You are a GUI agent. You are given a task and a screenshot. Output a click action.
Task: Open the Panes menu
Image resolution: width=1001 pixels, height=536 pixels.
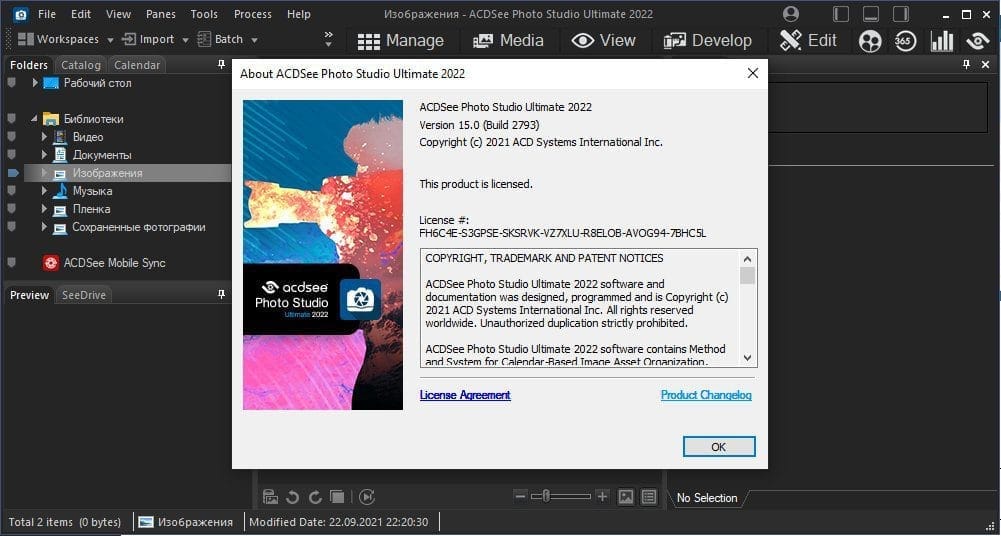(x=160, y=13)
